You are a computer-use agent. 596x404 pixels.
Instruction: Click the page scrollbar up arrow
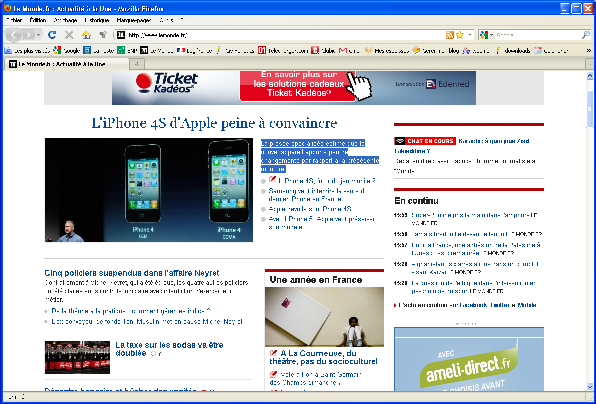pyautogui.click(x=590, y=76)
